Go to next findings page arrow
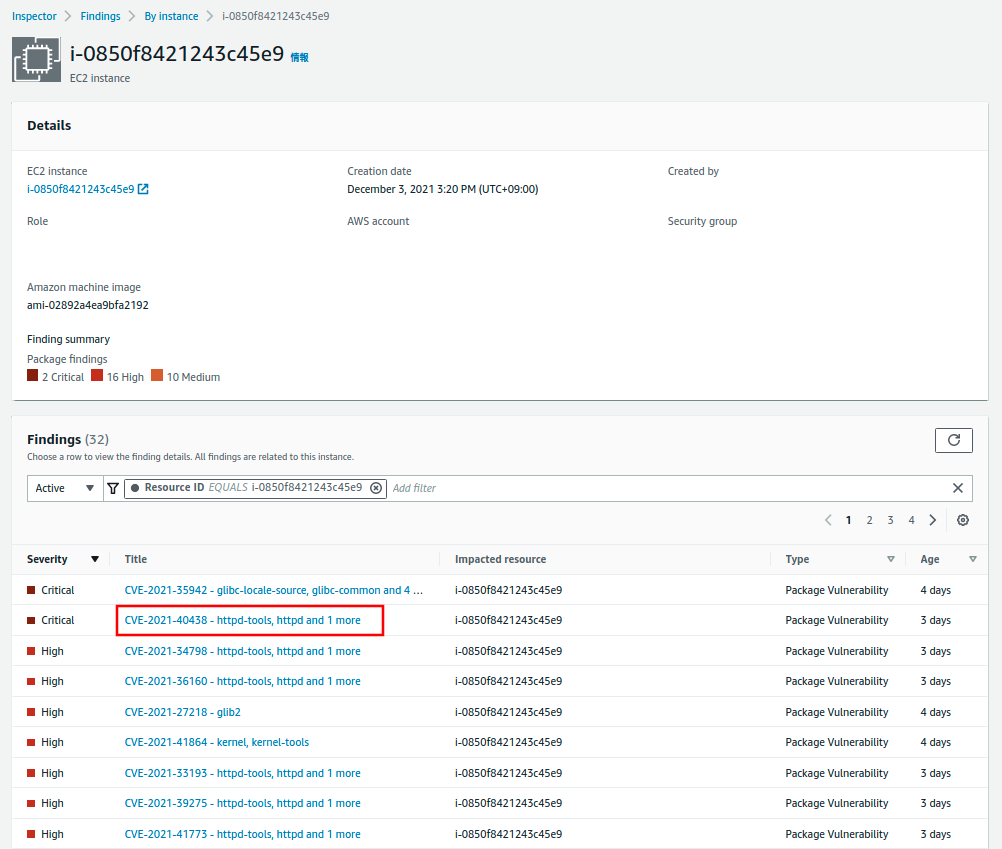The width and height of the screenshot is (1002, 849). click(932, 520)
